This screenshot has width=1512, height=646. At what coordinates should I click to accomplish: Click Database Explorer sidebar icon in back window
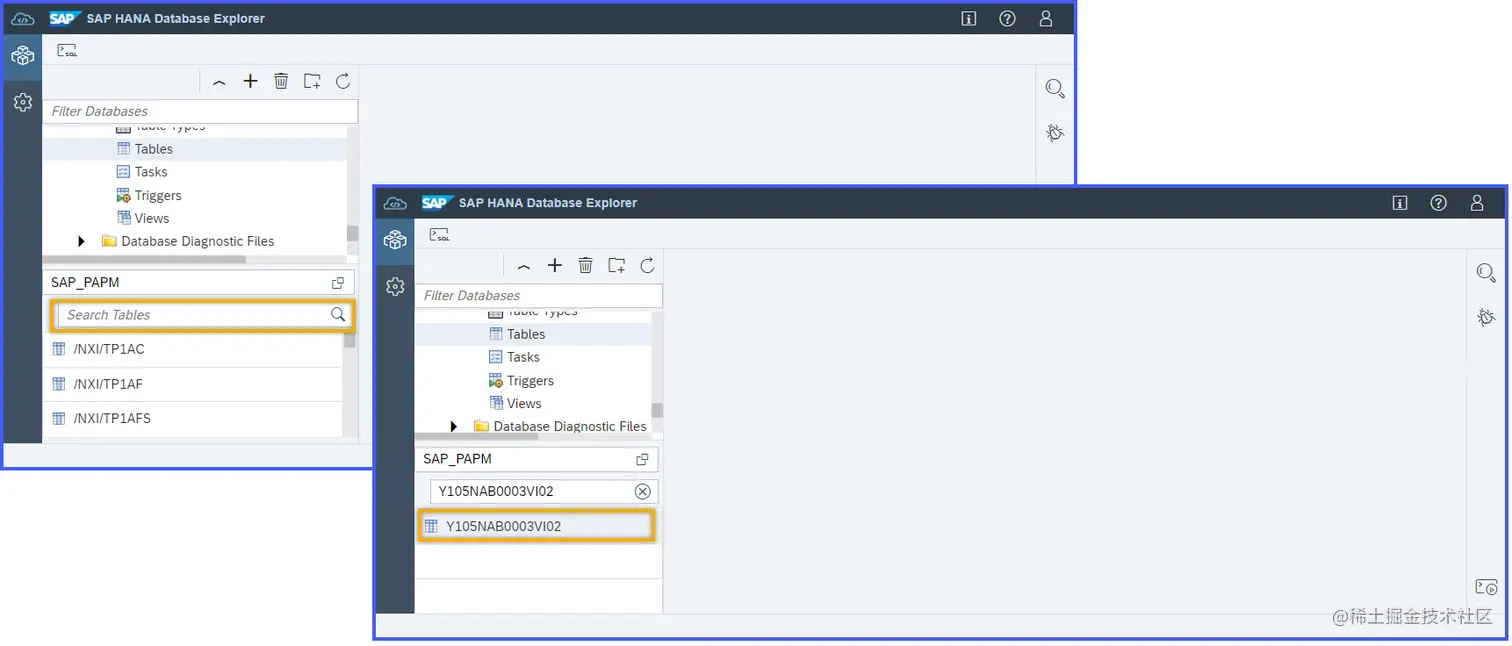tap(22, 56)
